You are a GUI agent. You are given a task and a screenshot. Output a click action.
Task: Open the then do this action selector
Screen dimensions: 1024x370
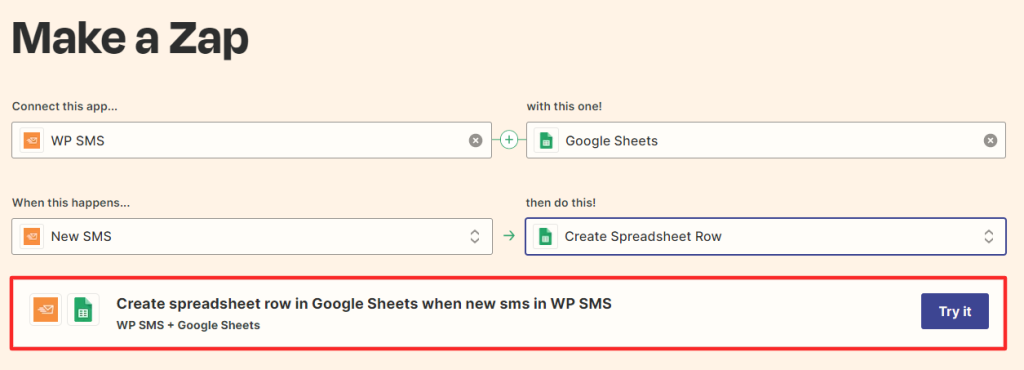point(765,236)
